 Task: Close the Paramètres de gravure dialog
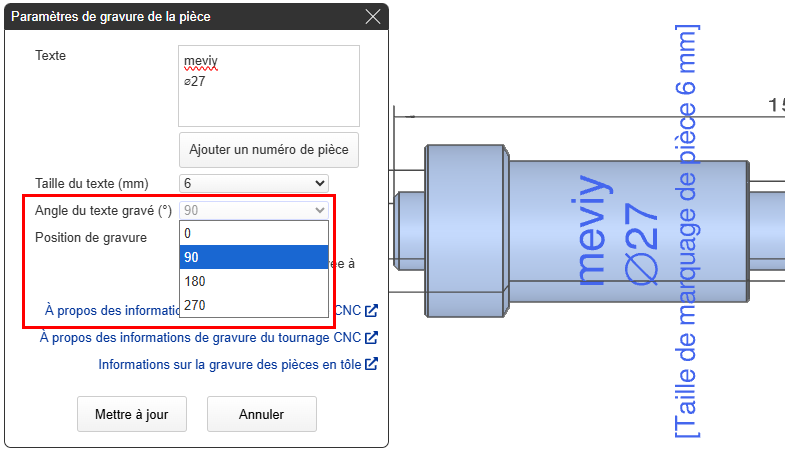coord(373,17)
